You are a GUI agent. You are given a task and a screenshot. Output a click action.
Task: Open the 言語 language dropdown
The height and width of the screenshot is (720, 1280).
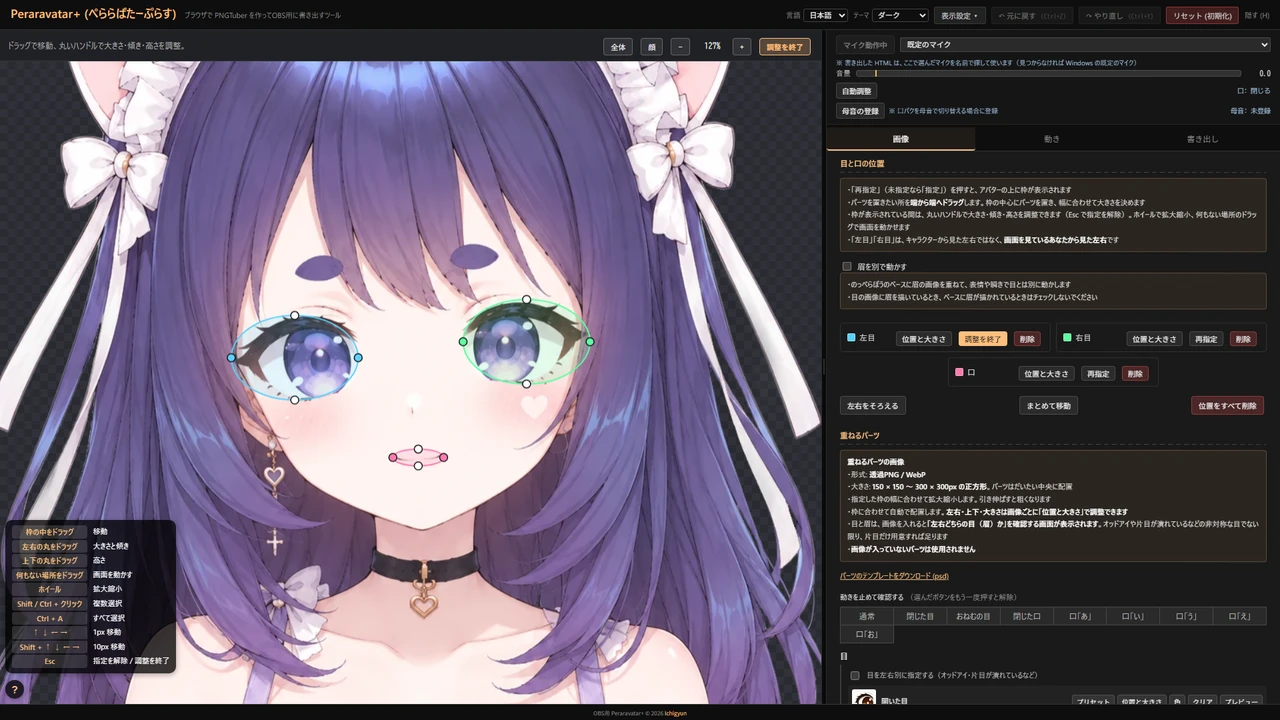click(826, 15)
